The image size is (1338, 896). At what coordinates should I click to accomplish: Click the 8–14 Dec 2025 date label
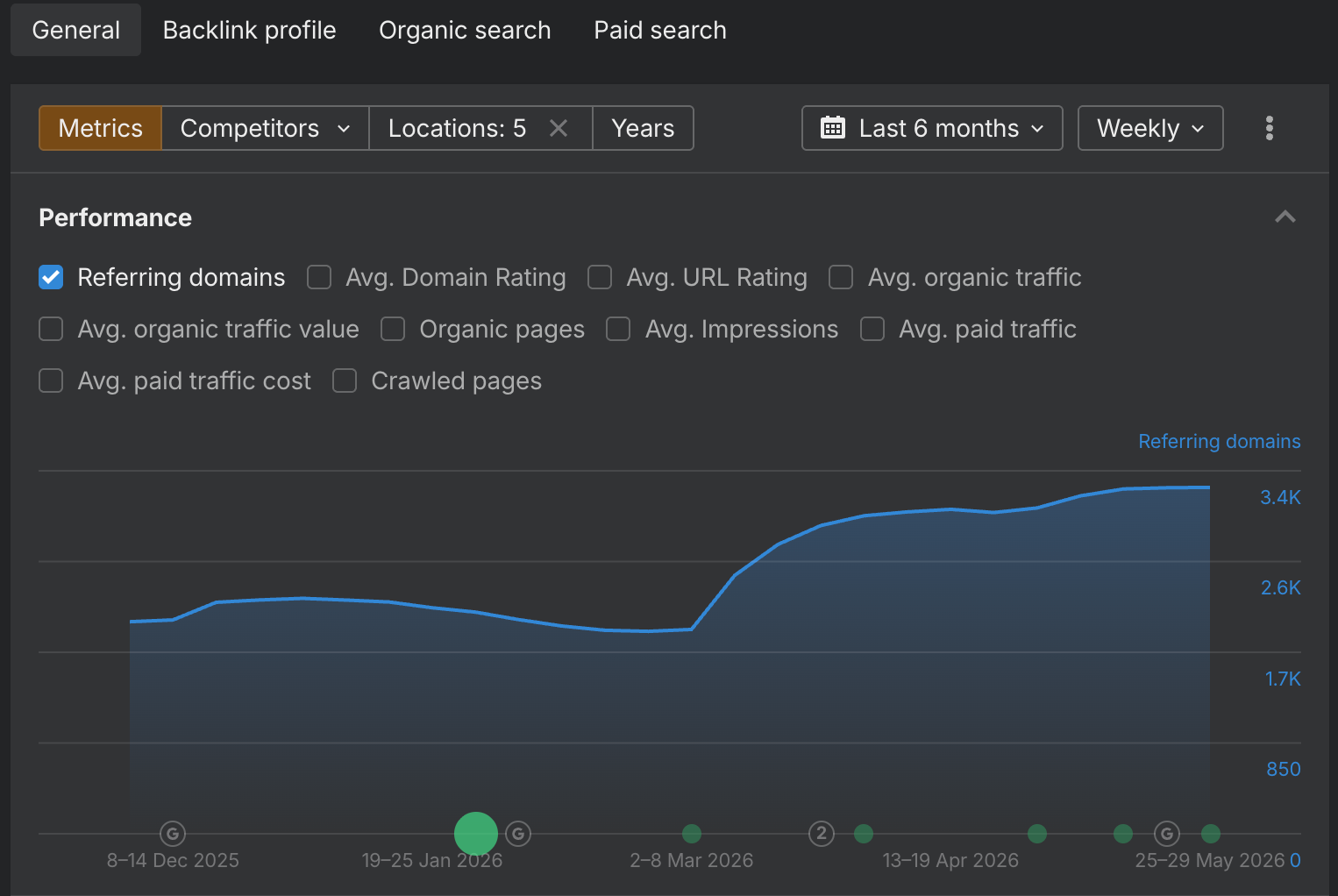[173, 860]
